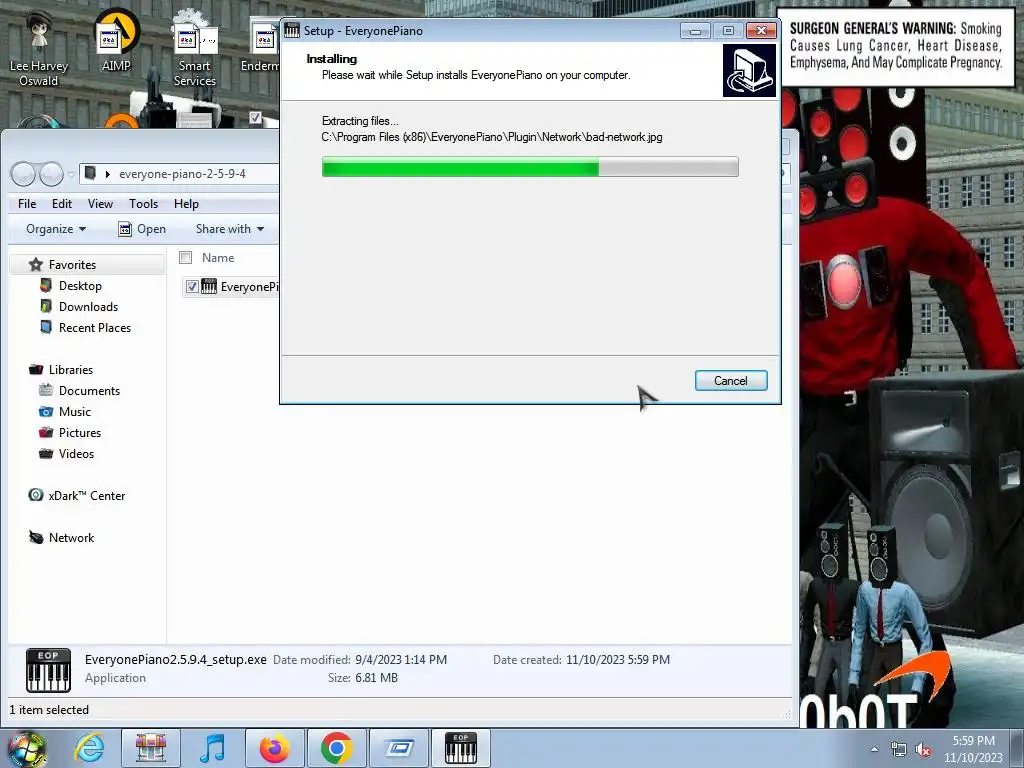1024x768 pixels.
Task: Cancel the EveryonePiano installation
Action: [731, 381]
